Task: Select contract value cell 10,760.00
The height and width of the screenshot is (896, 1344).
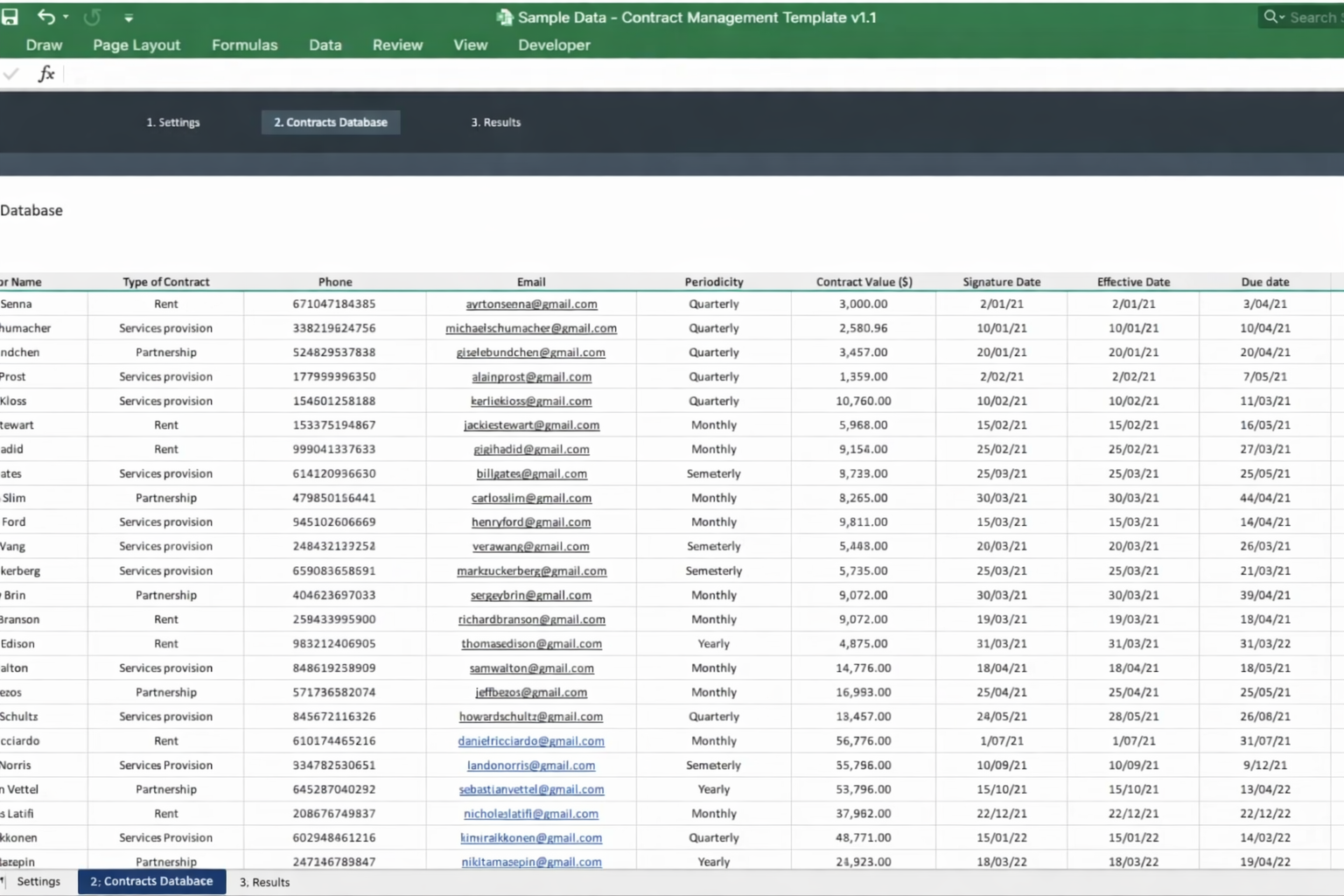Action: (864, 401)
